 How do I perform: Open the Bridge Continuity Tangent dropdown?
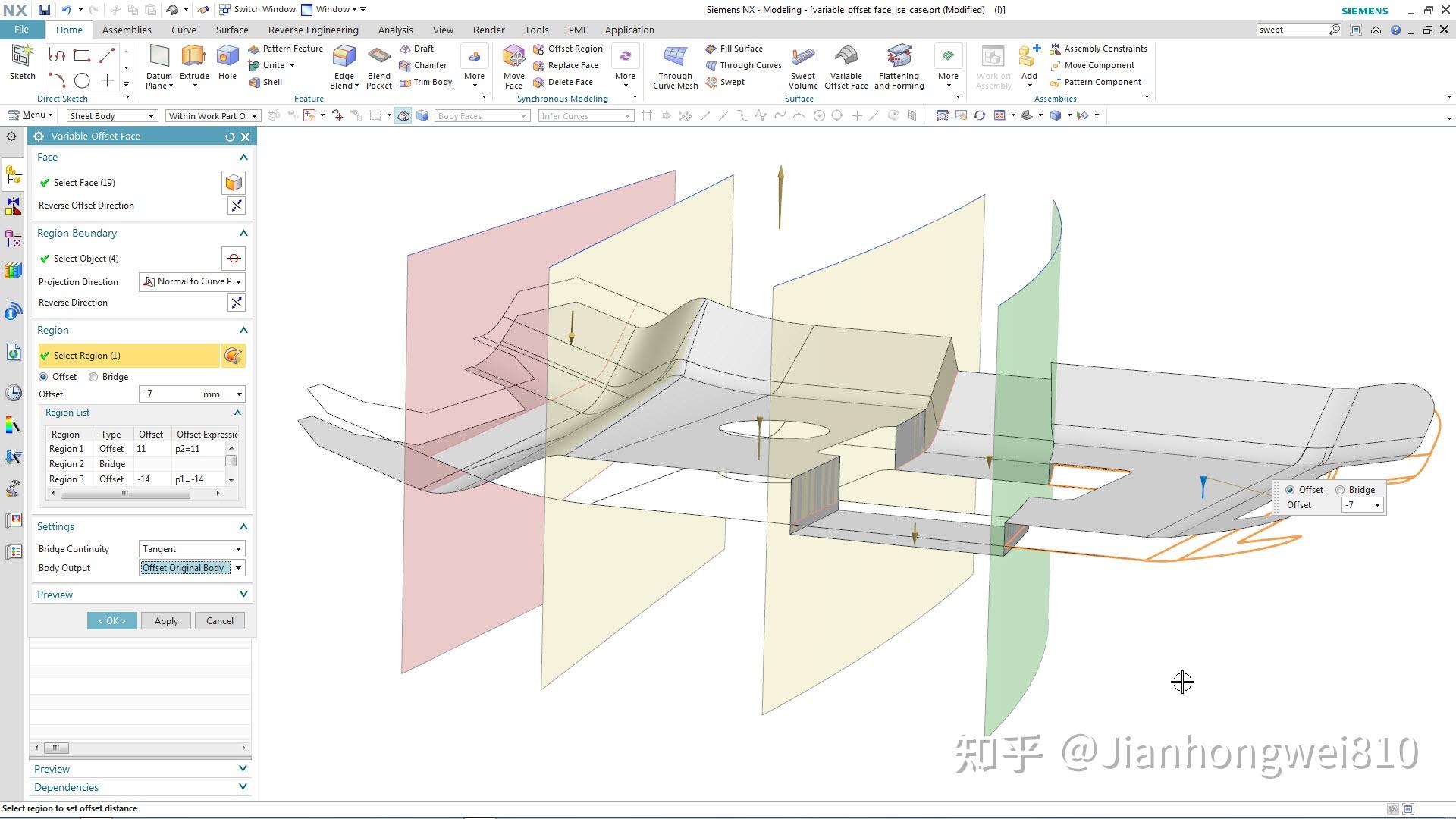[x=192, y=549]
